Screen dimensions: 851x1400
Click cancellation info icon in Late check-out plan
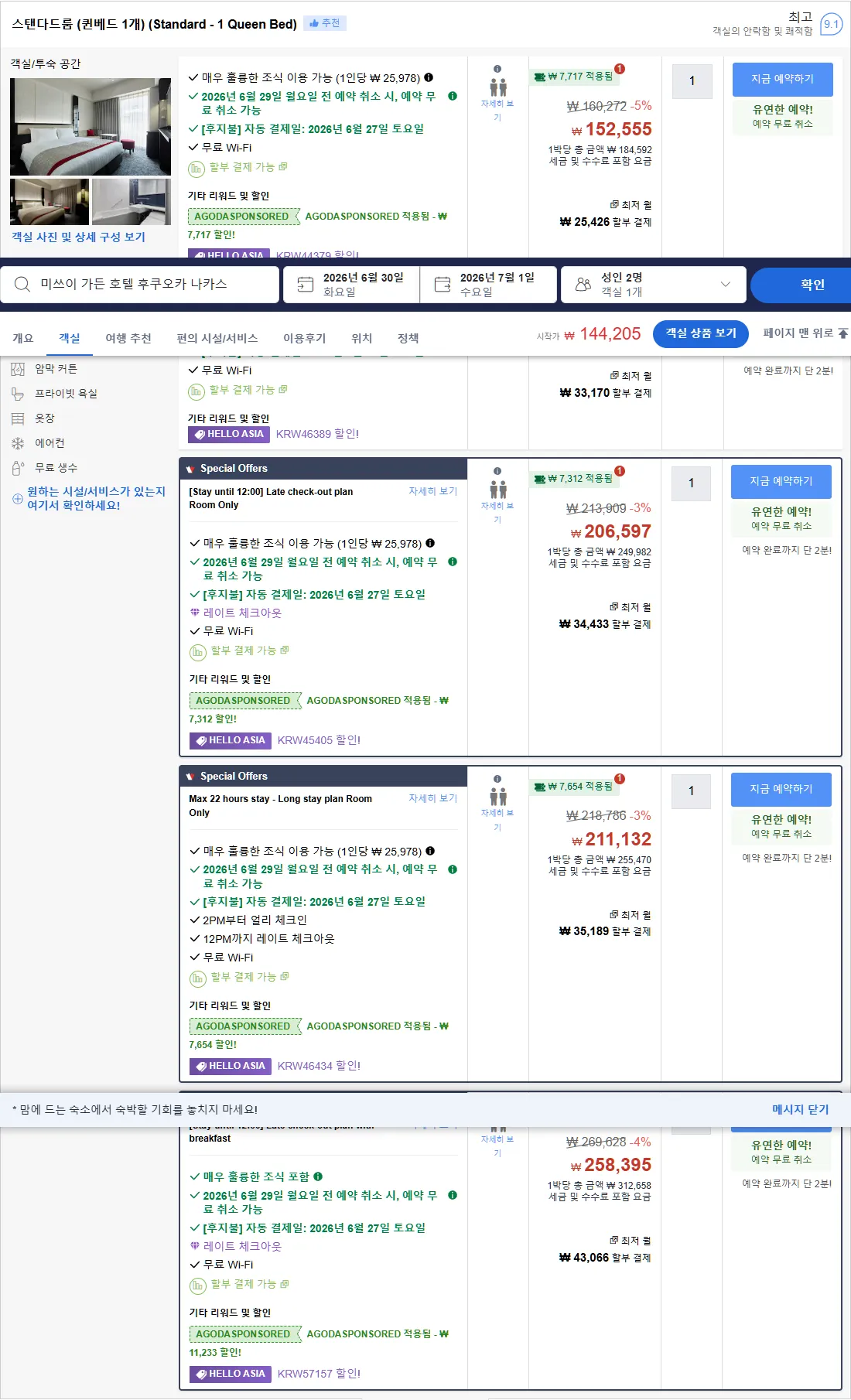coord(453,562)
